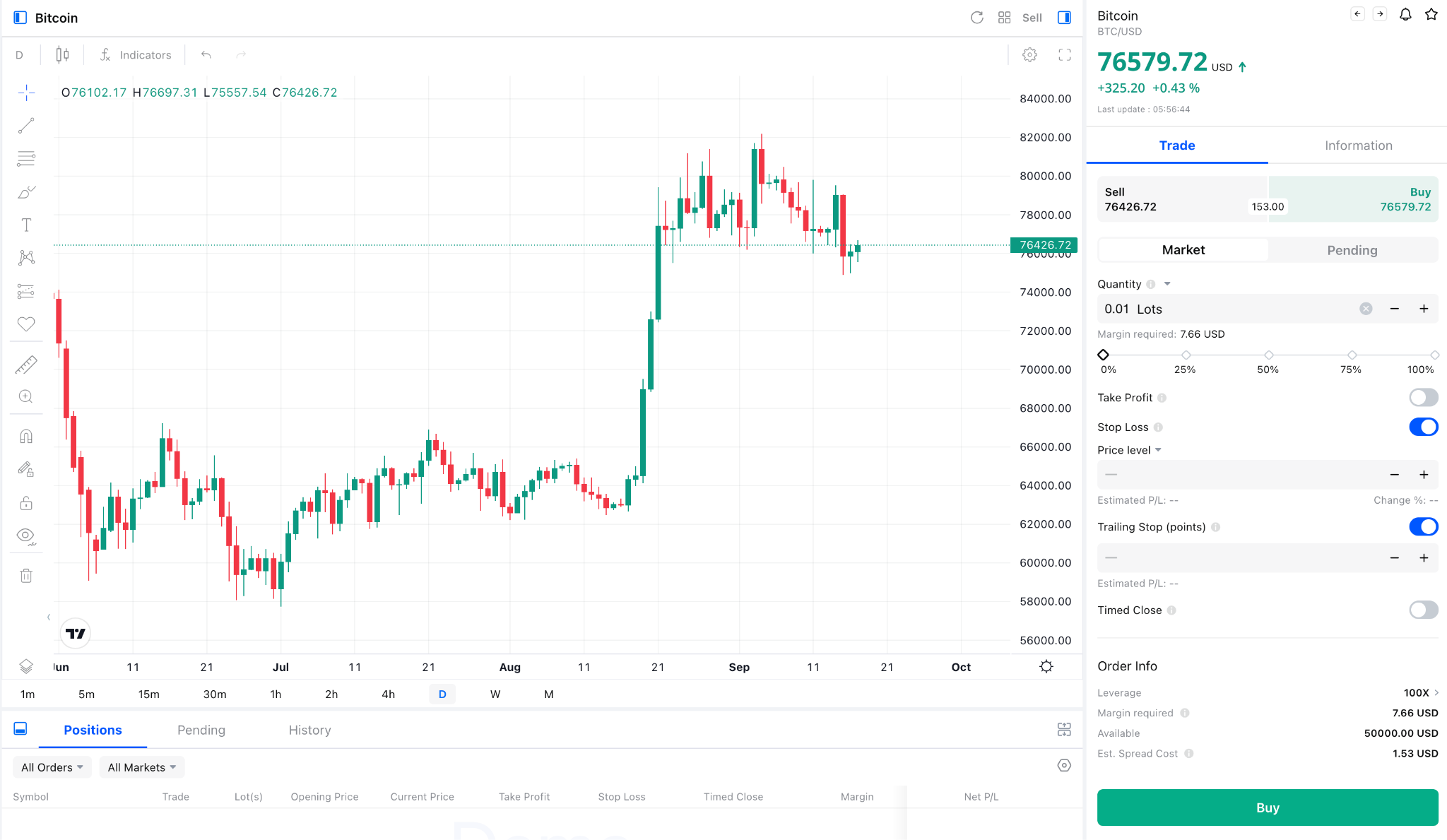The height and width of the screenshot is (840, 1447).
Task: Activate the zoom in tool
Action: [x=26, y=397]
